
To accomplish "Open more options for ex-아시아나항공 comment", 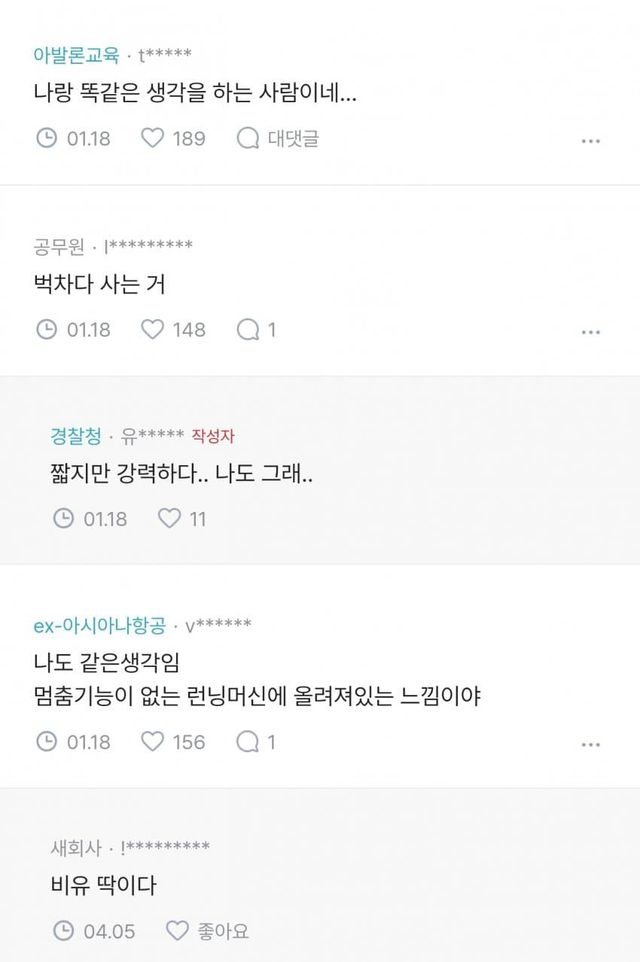I will [x=591, y=744].
